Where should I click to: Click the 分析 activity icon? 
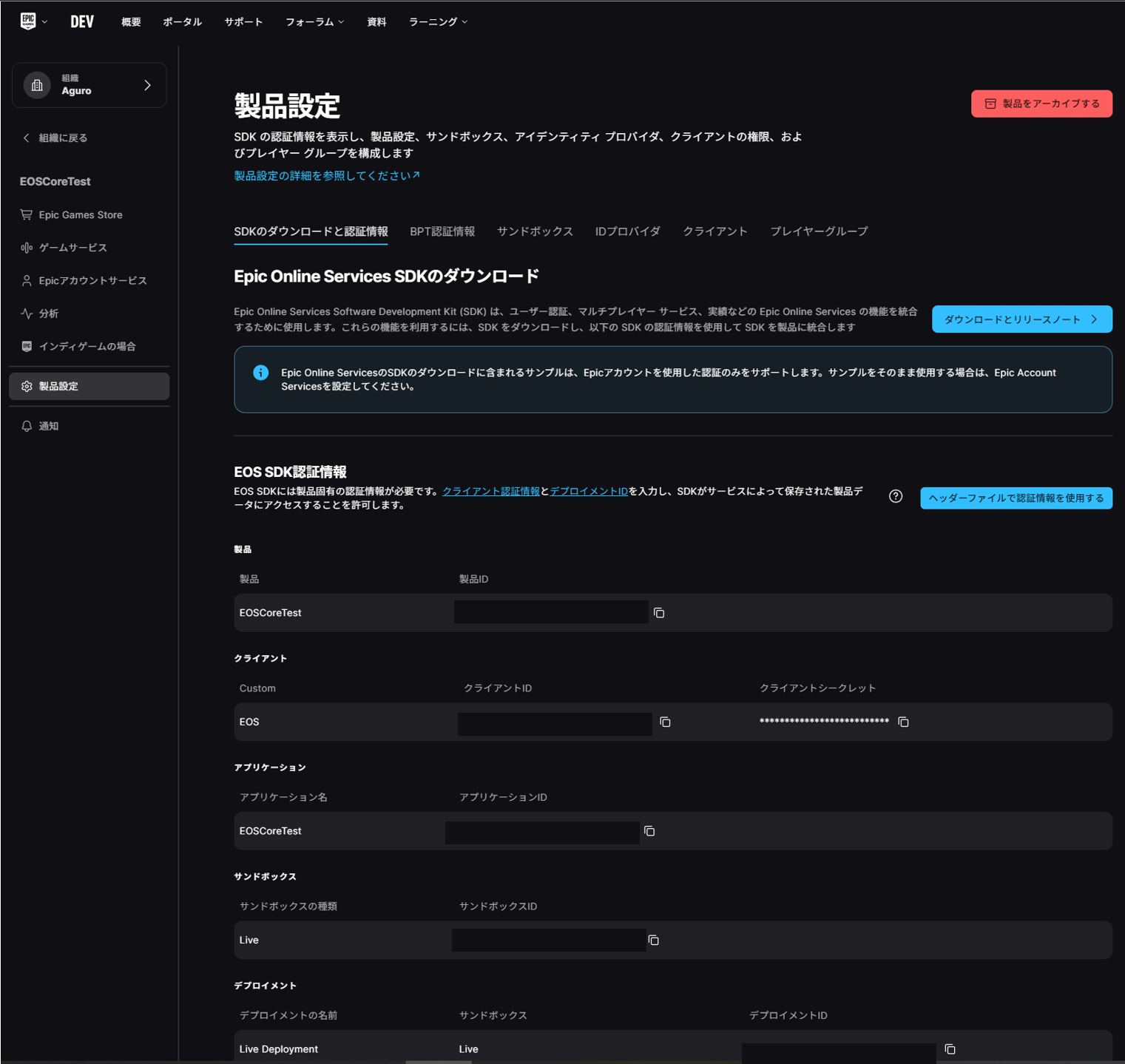27,314
